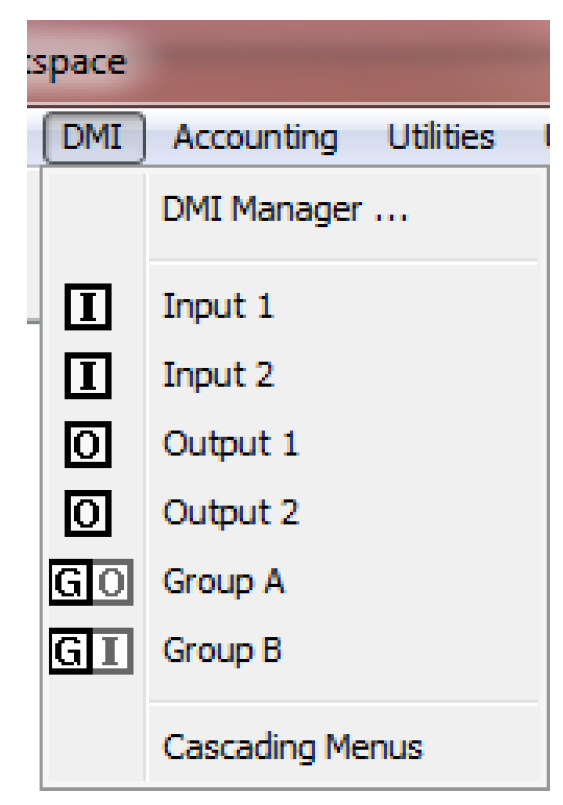Open the Utilities menu
The width and height of the screenshot is (563, 805).
coord(441,138)
